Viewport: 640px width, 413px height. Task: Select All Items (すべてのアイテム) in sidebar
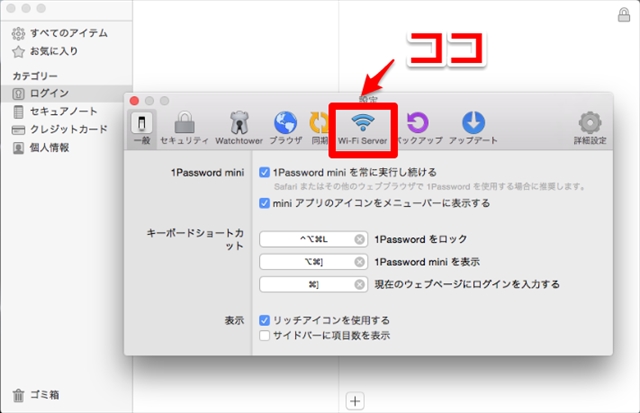pos(60,33)
